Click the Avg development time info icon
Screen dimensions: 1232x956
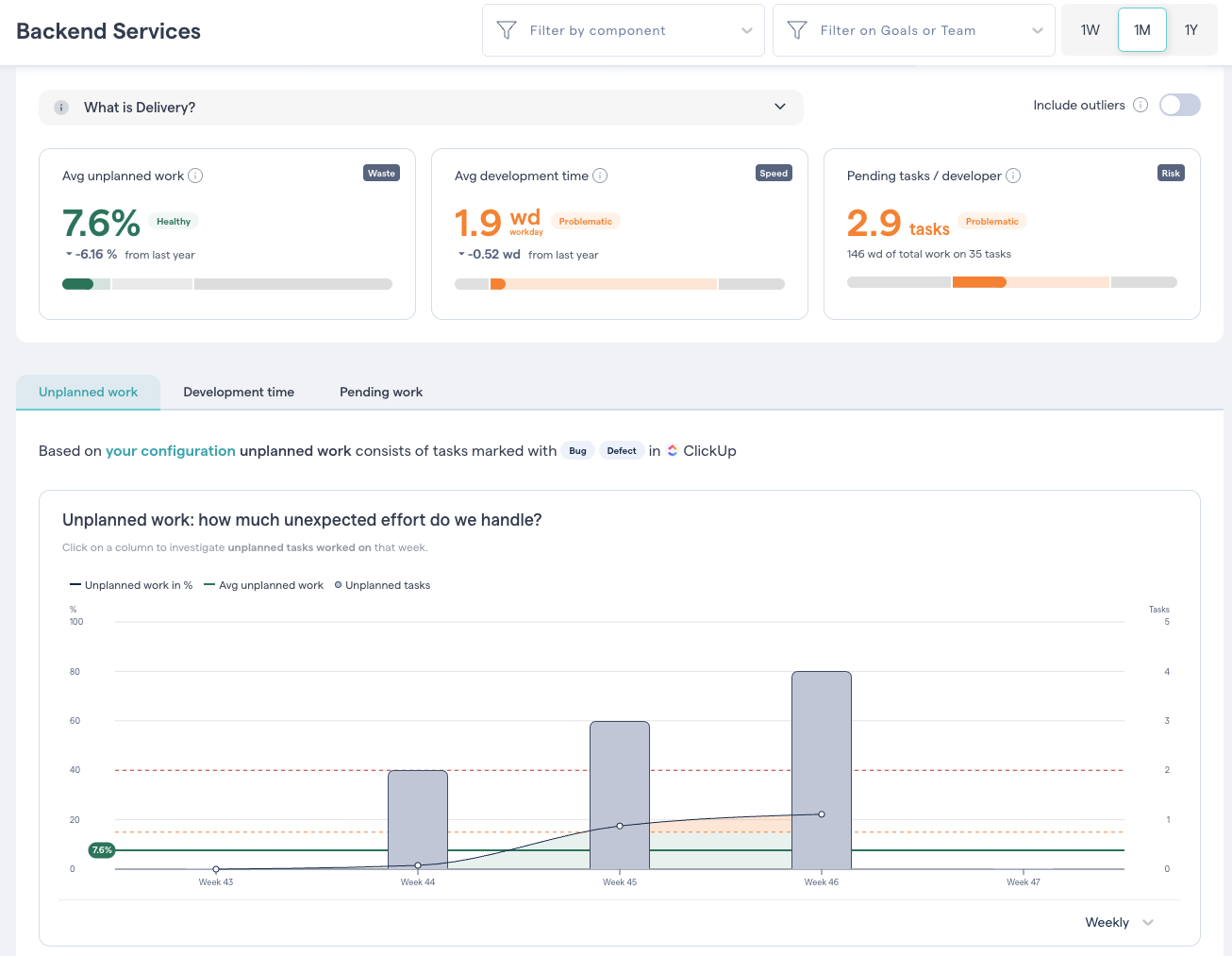click(x=601, y=176)
